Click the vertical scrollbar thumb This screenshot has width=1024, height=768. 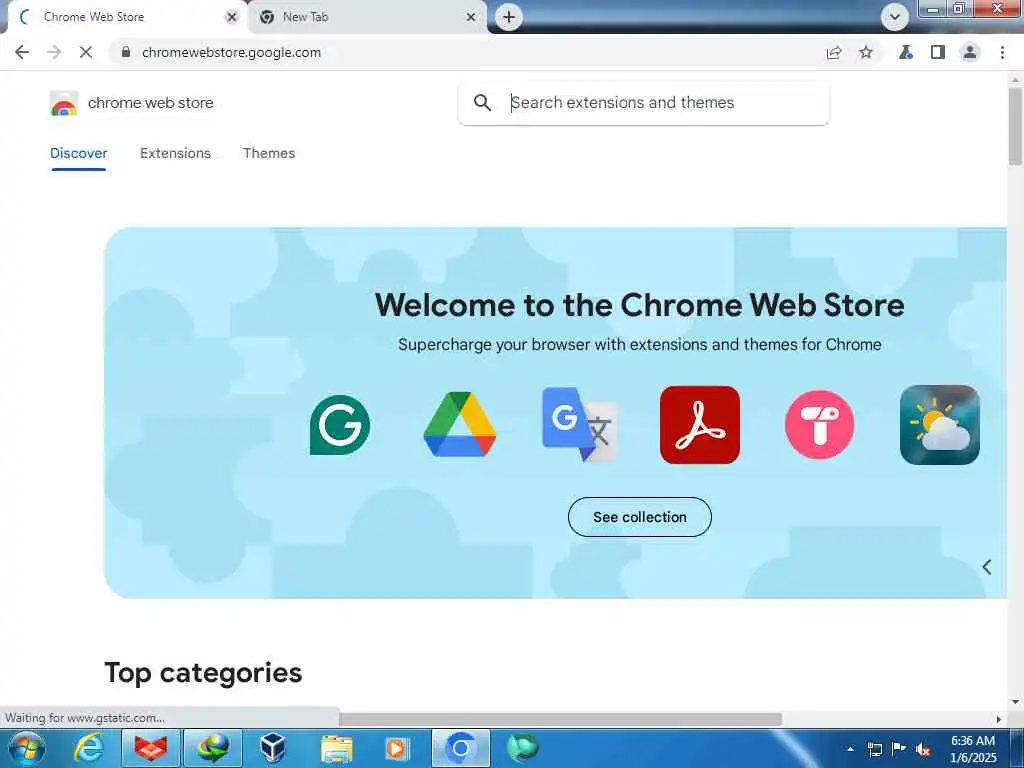1015,125
